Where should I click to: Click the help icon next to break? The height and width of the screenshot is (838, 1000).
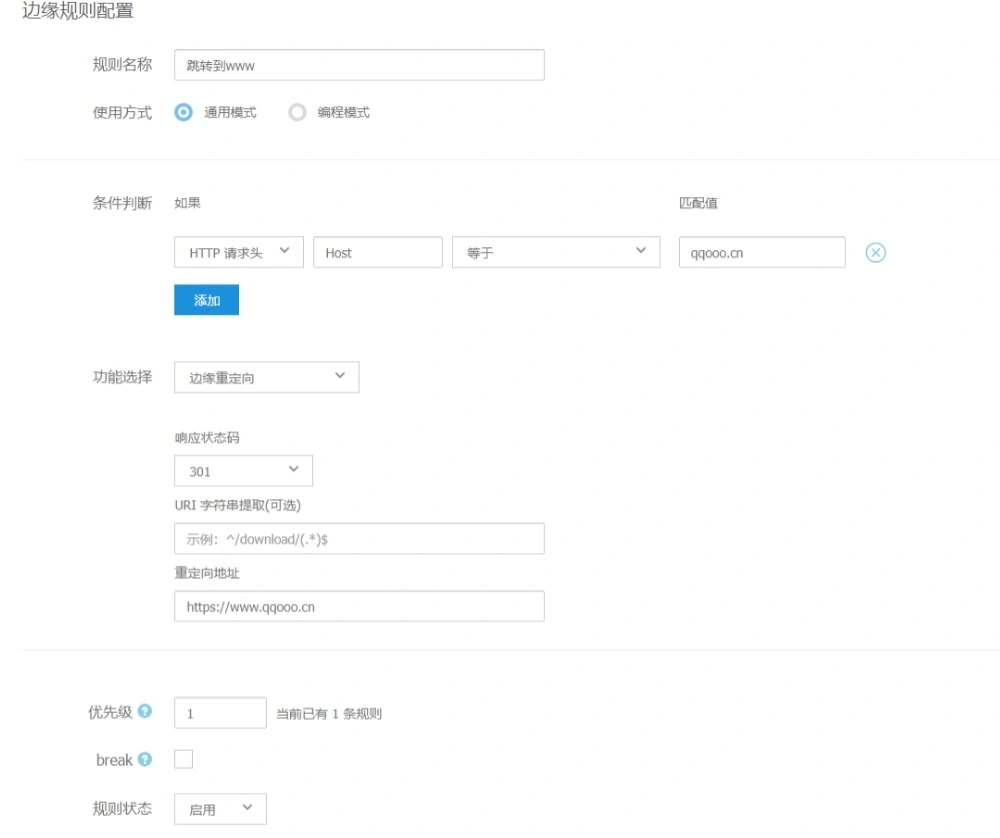145,760
